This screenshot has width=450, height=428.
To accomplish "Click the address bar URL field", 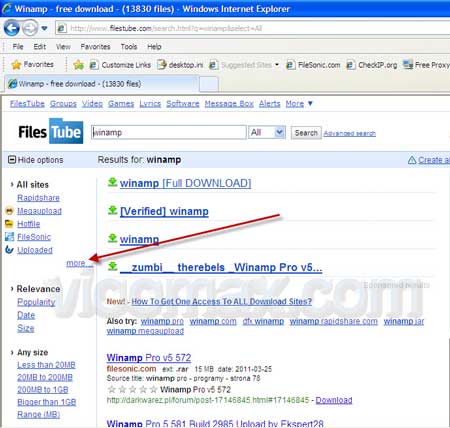I will [253, 28].
